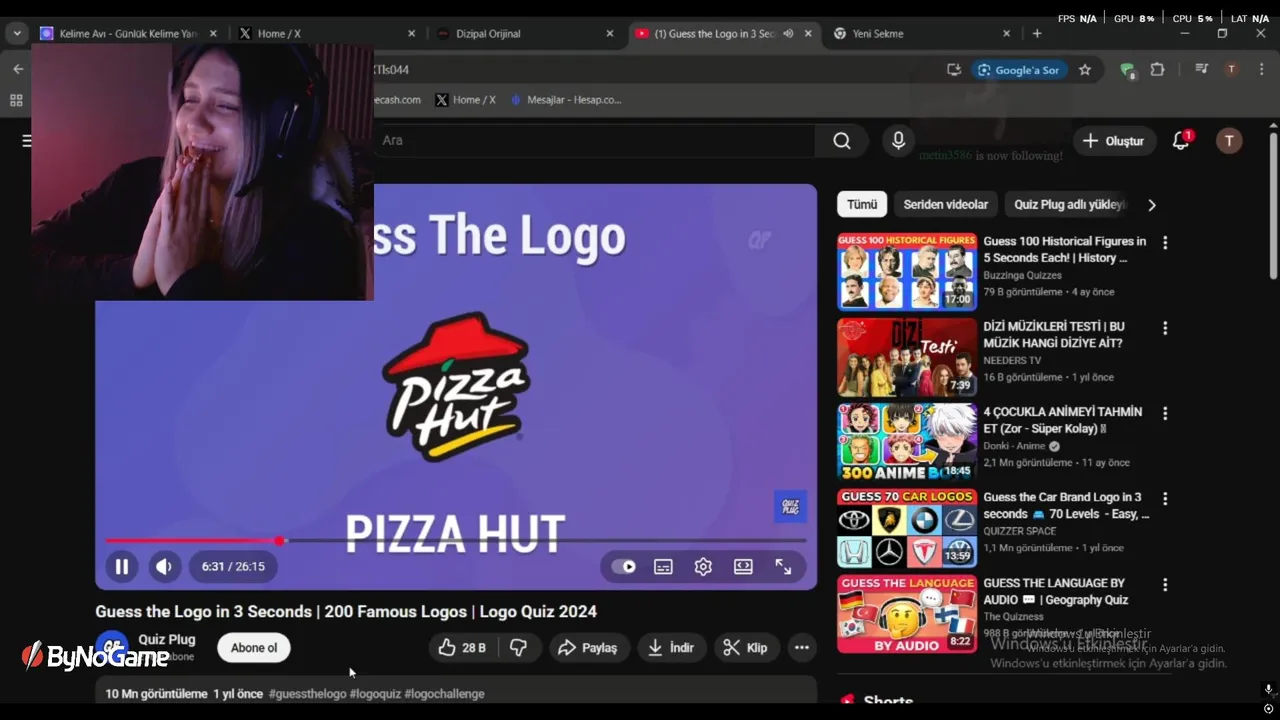
Task: Click into the Ara search field
Action: pyautogui.click(x=594, y=141)
